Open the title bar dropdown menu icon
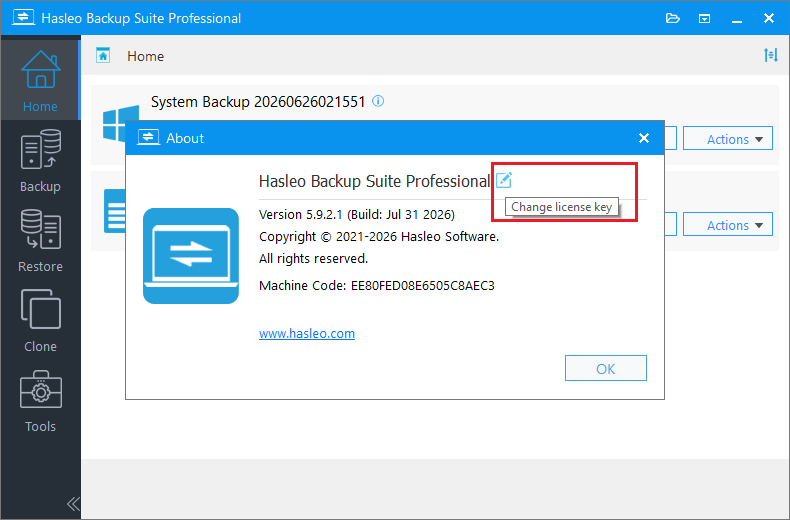The width and height of the screenshot is (790, 520). [x=704, y=19]
